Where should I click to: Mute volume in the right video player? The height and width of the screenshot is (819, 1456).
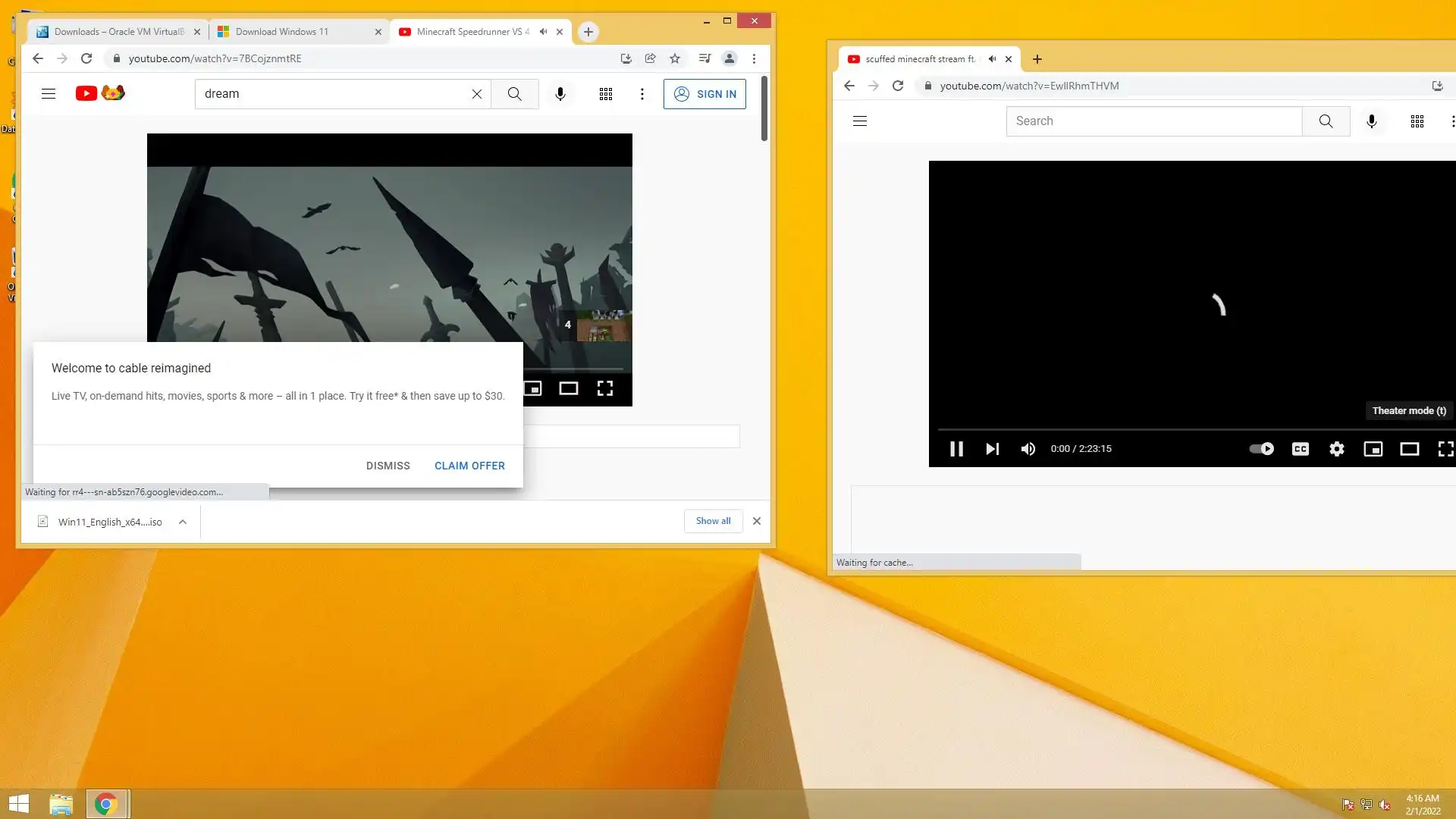1028,449
